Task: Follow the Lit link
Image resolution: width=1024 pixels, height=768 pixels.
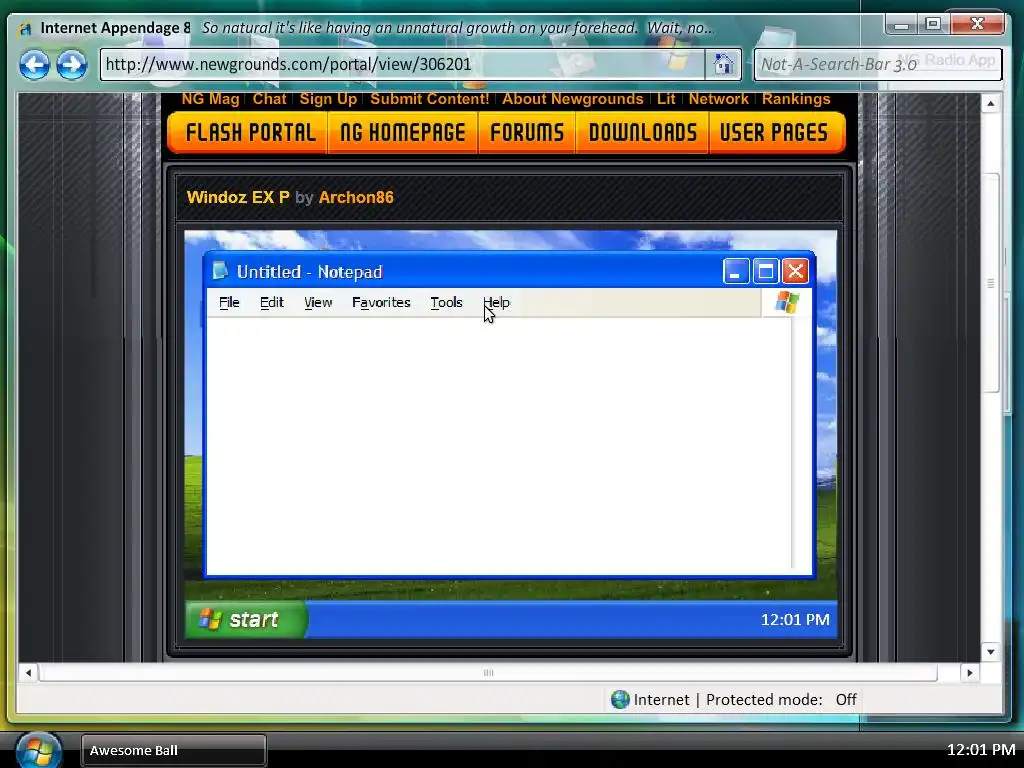Action: pos(666,99)
